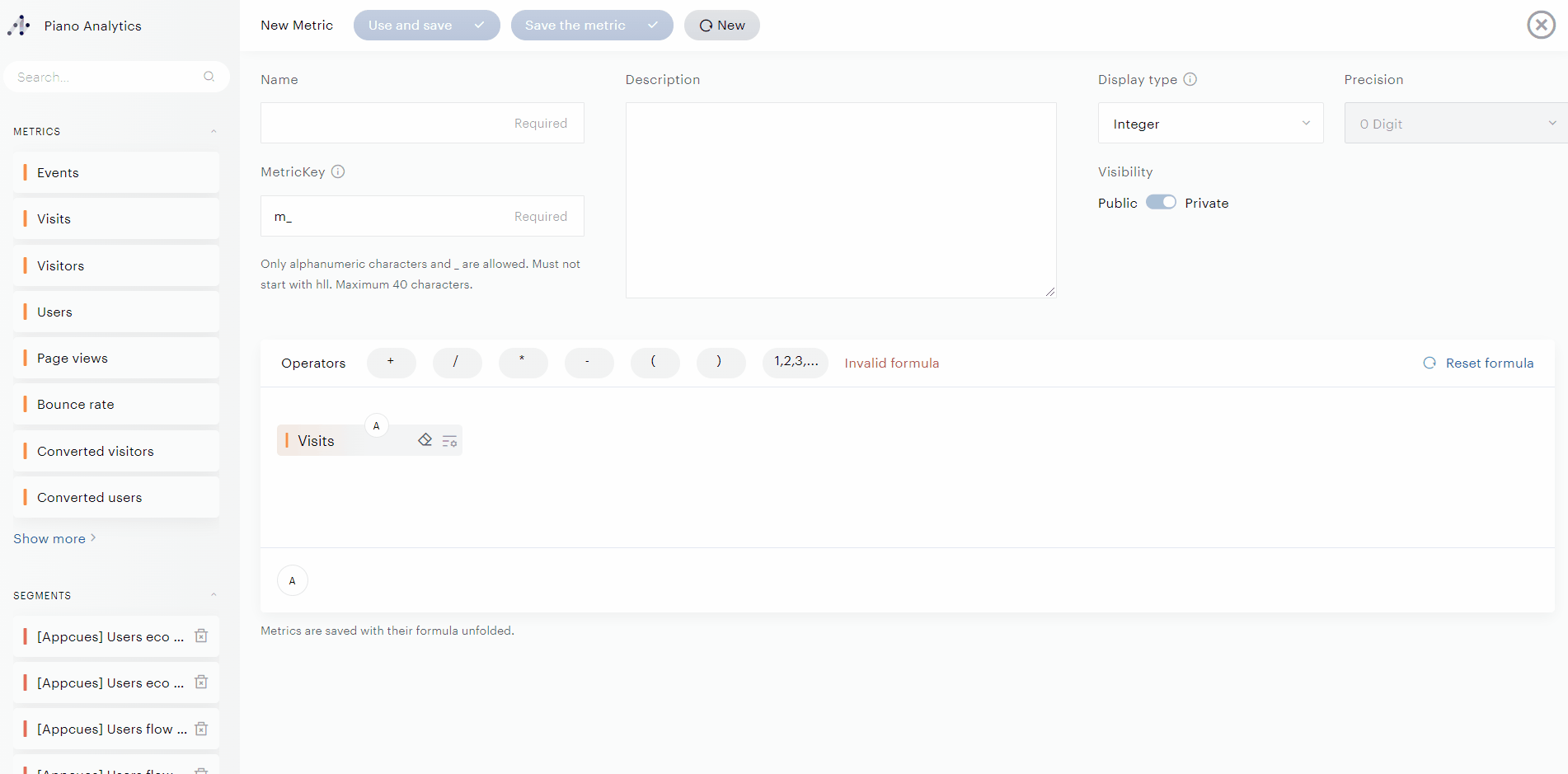Collapse the Metrics section
The image size is (1568, 774).
click(214, 131)
